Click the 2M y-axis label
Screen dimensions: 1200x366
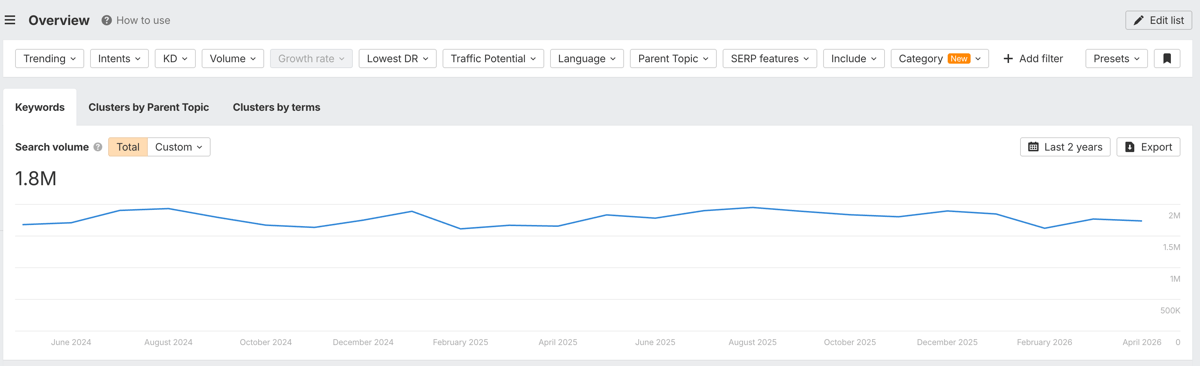[1174, 216]
